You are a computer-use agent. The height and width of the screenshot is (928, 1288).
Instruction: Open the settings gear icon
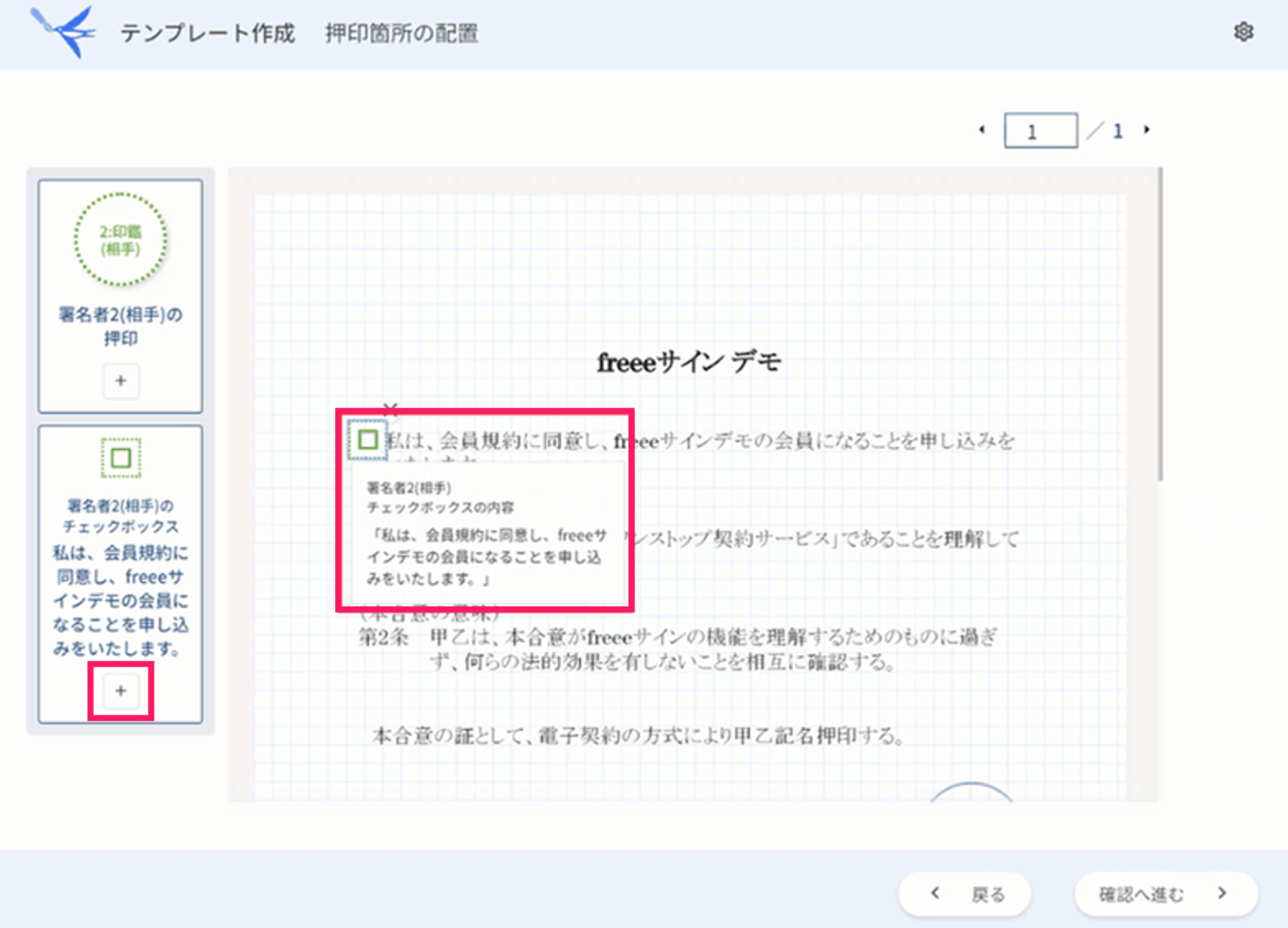tap(1243, 32)
